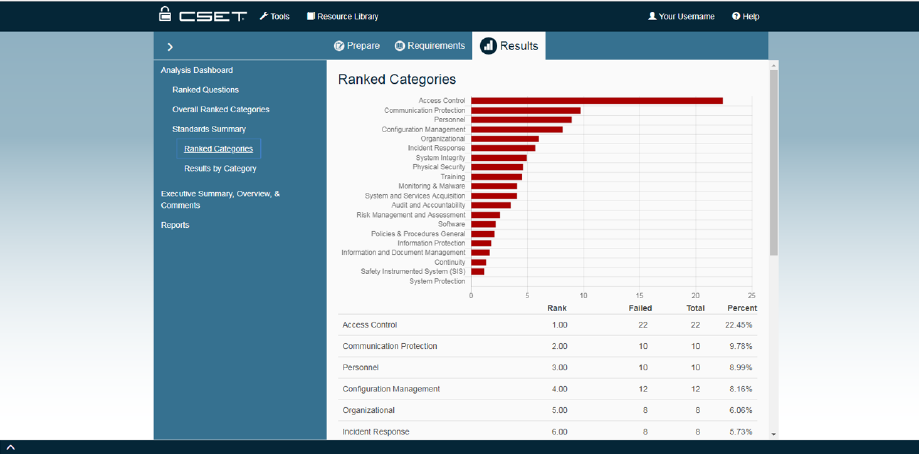Click the Total column header

coord(696,308)
